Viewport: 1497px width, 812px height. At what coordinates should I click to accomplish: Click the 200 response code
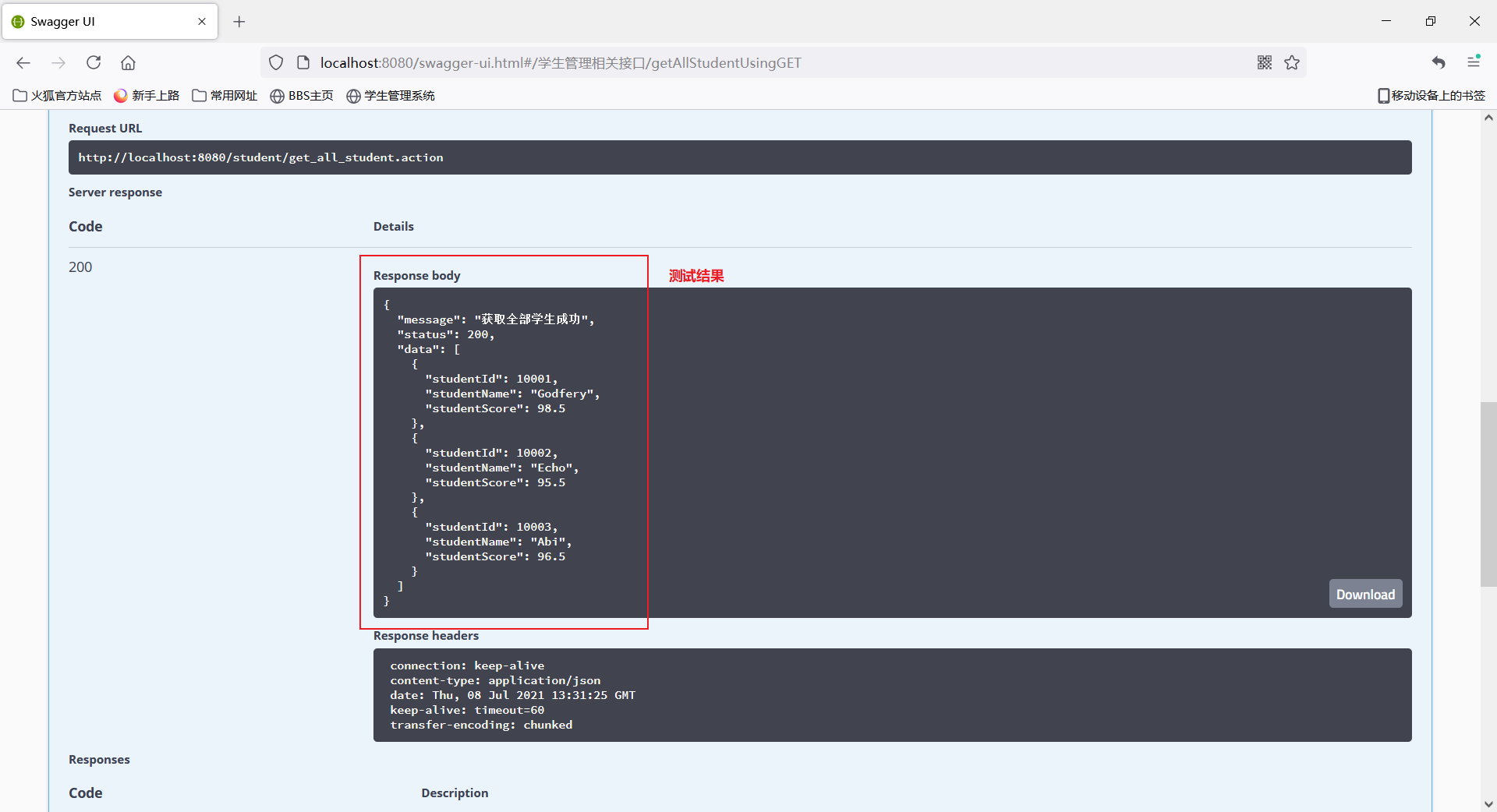click(x=80, y=267)
